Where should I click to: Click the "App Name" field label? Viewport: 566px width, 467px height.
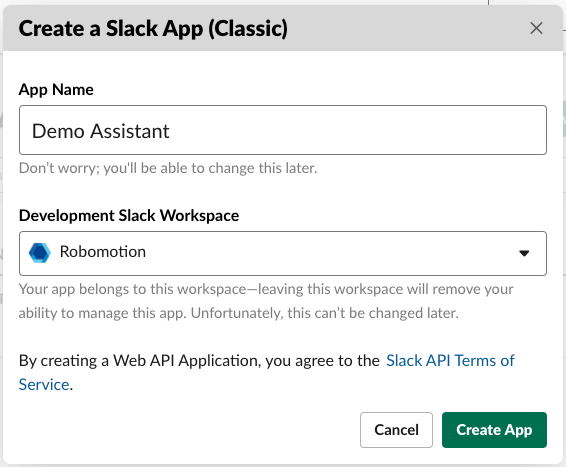[56, 90]
